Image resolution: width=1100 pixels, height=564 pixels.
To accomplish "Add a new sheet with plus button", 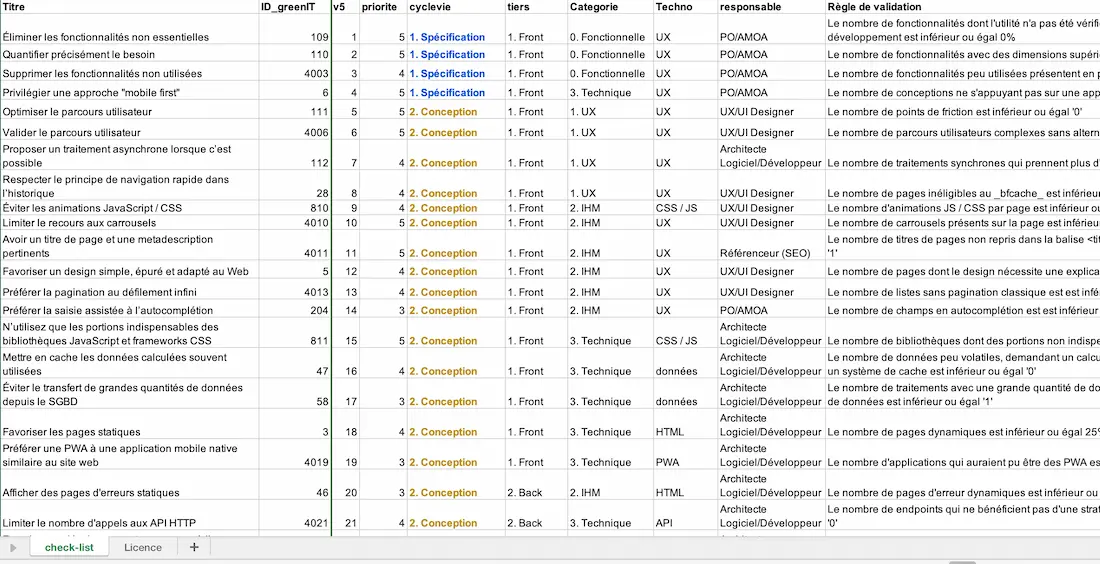I will point(194,547).
